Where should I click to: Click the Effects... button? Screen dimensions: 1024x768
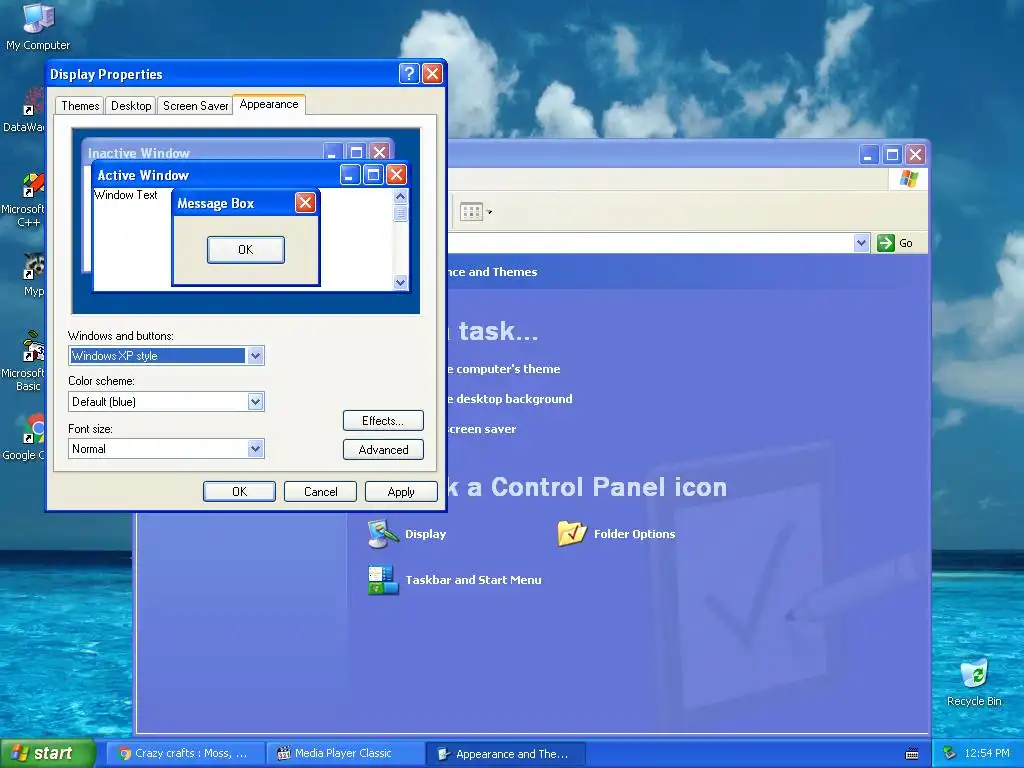pos(383,421)
